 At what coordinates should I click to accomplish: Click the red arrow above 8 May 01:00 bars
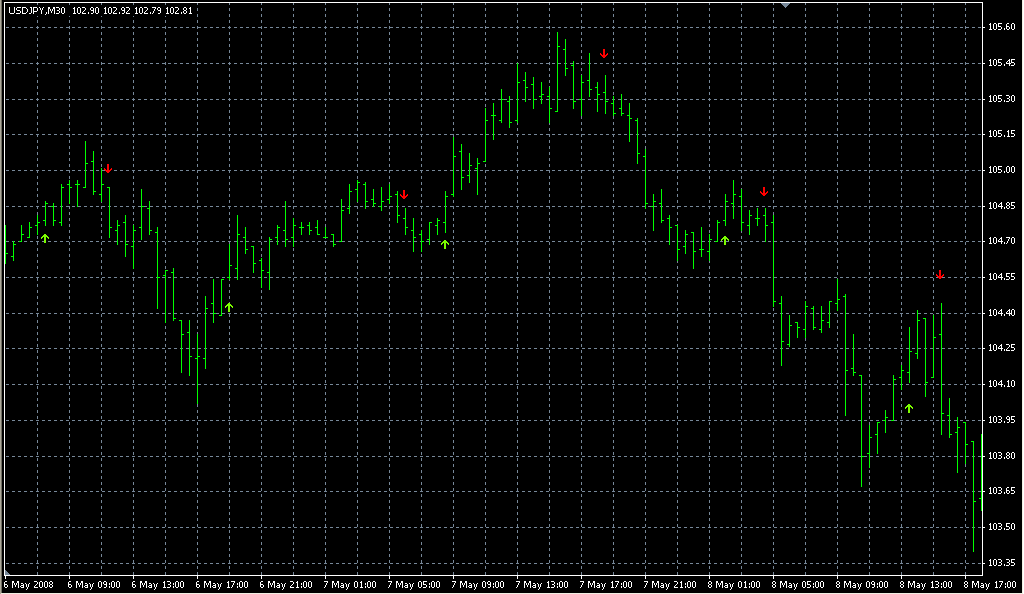click(x=764, y=191)
